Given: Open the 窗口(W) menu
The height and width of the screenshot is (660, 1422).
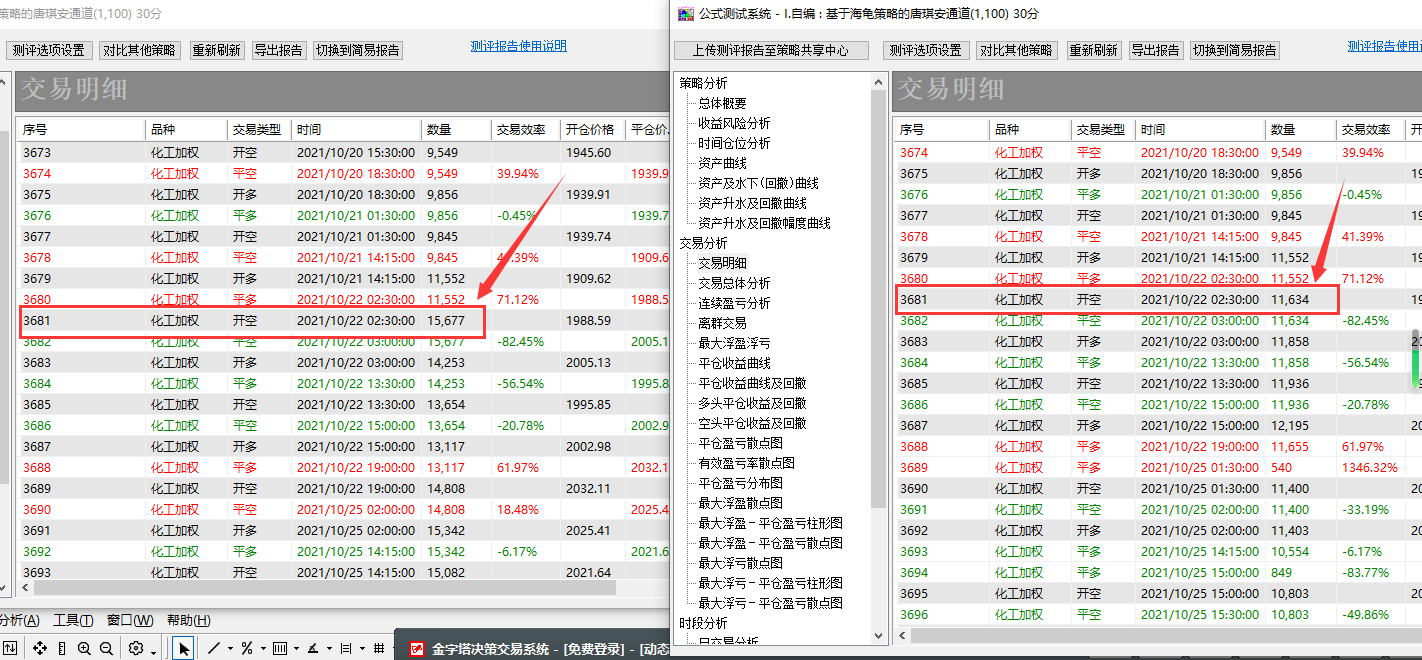Looking at the screenshot, I should point(130,620).
